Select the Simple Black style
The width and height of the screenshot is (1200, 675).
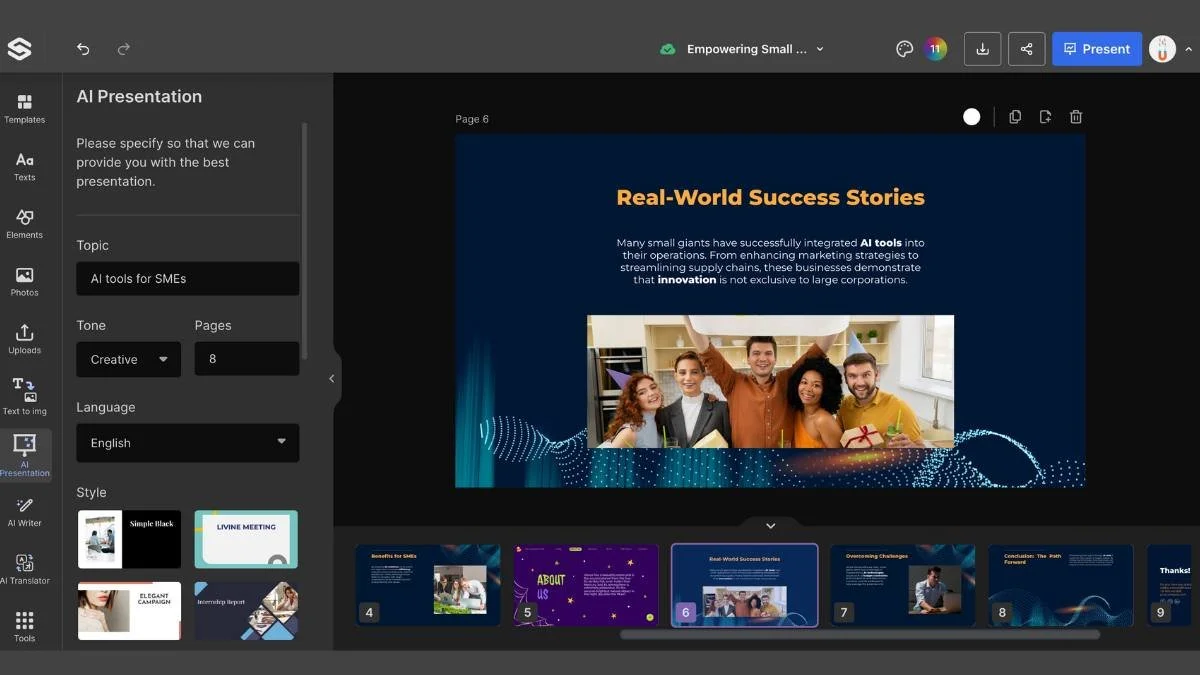click(x=129, y=539)
